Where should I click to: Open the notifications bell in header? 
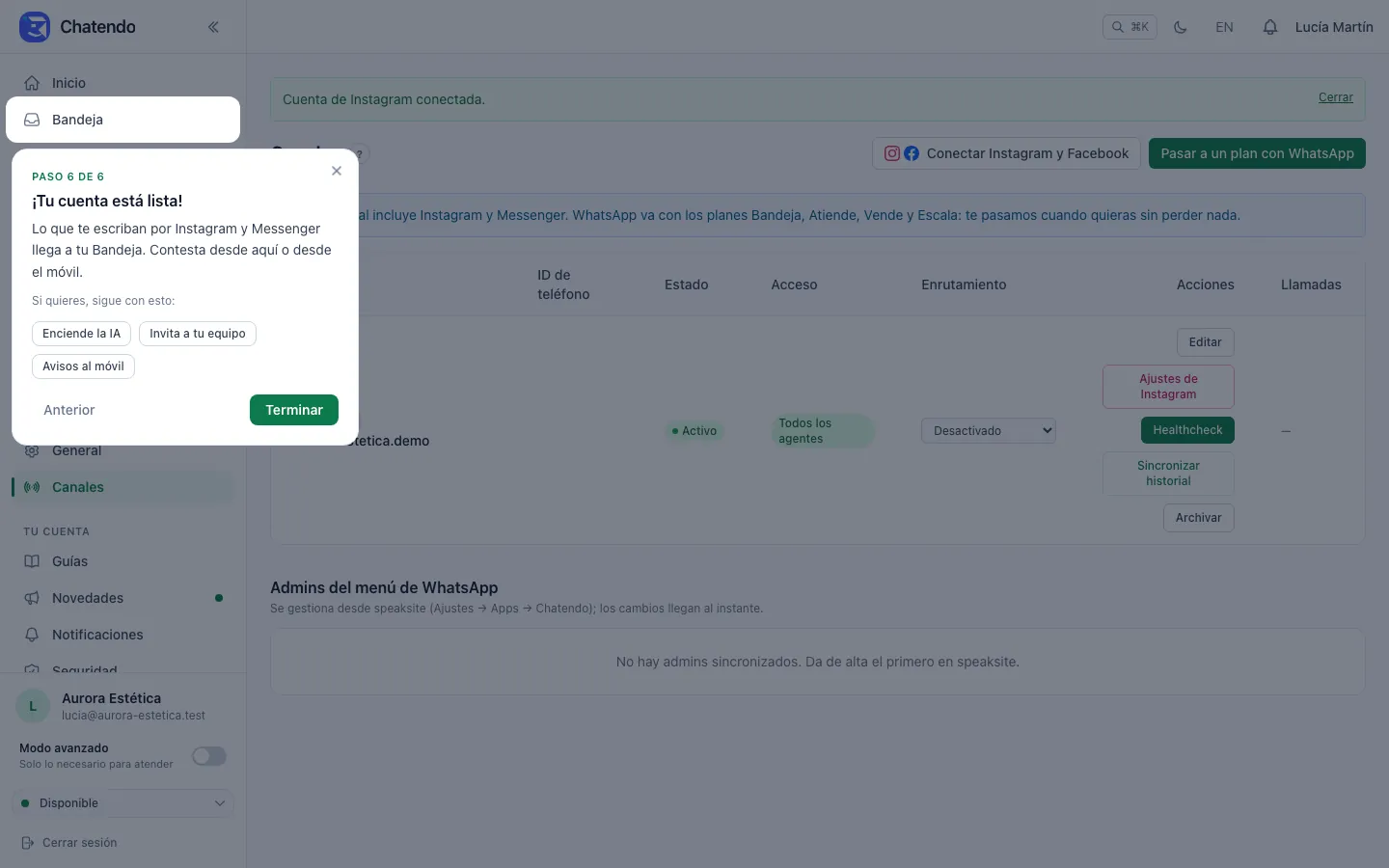click(x=1270, y=27)
